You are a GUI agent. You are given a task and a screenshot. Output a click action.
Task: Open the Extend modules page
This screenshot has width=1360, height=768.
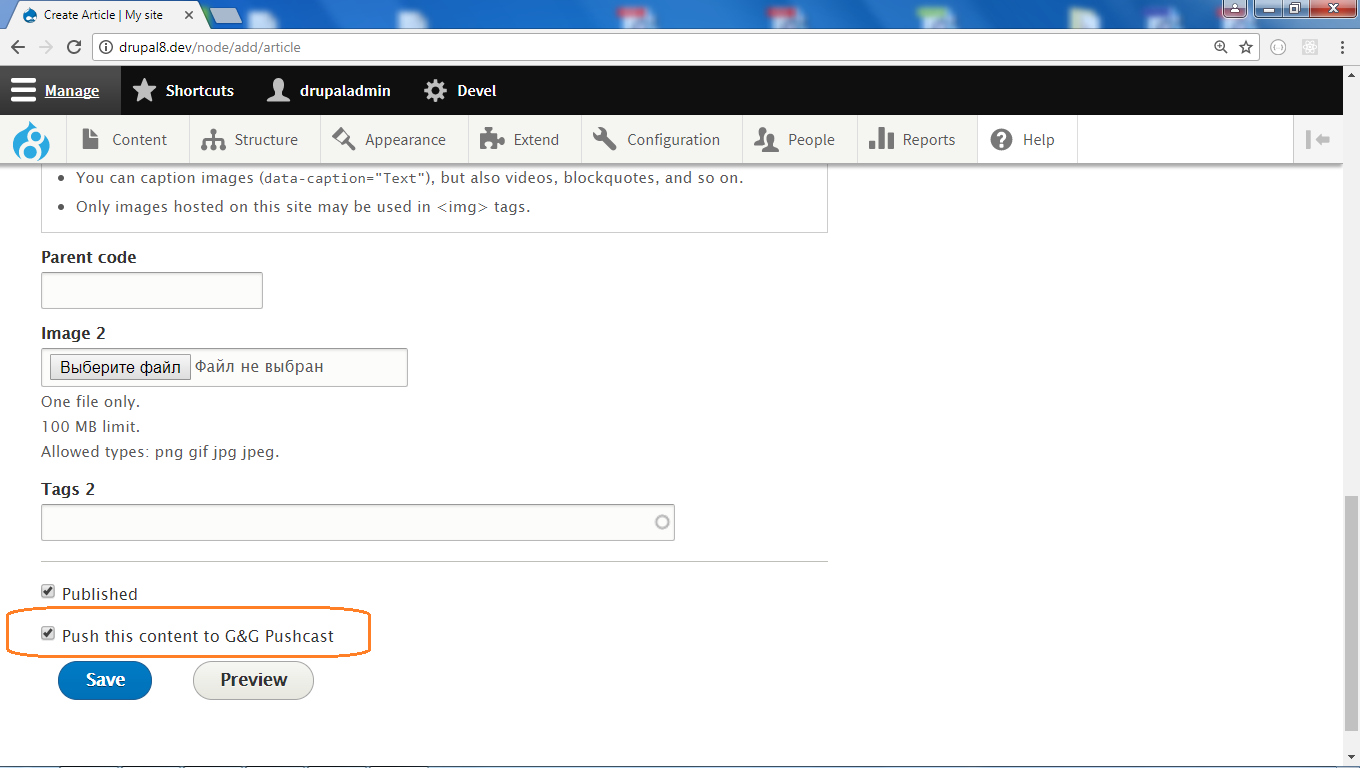(523, 139)
